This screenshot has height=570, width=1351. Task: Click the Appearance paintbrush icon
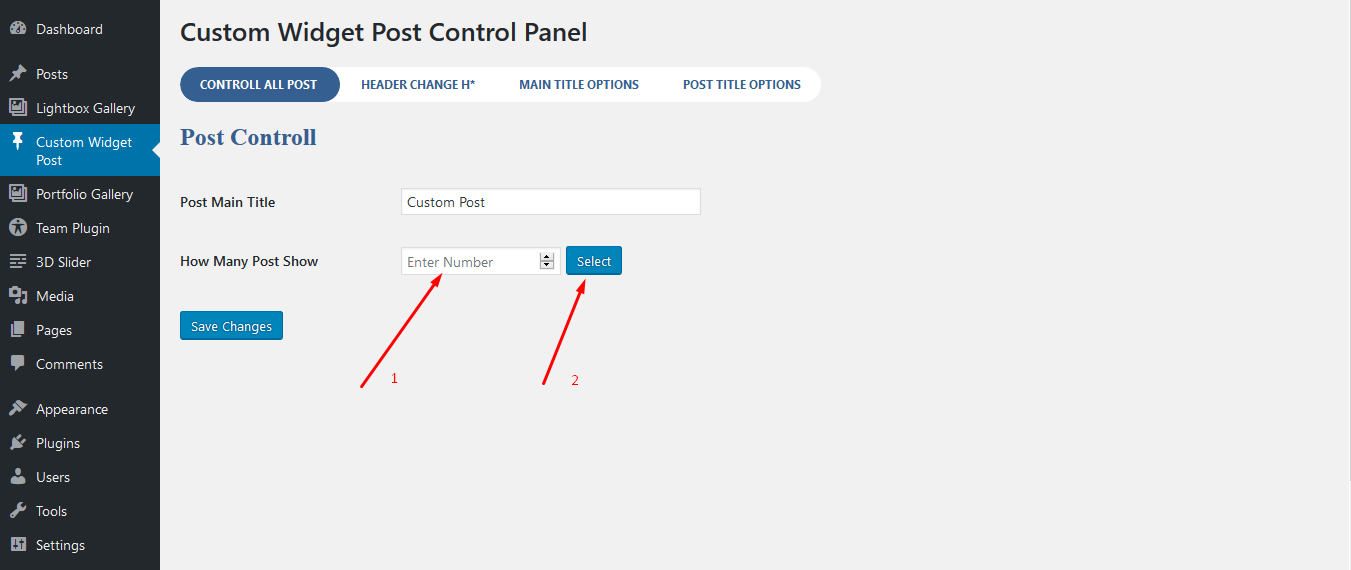(x=18, y=409)
